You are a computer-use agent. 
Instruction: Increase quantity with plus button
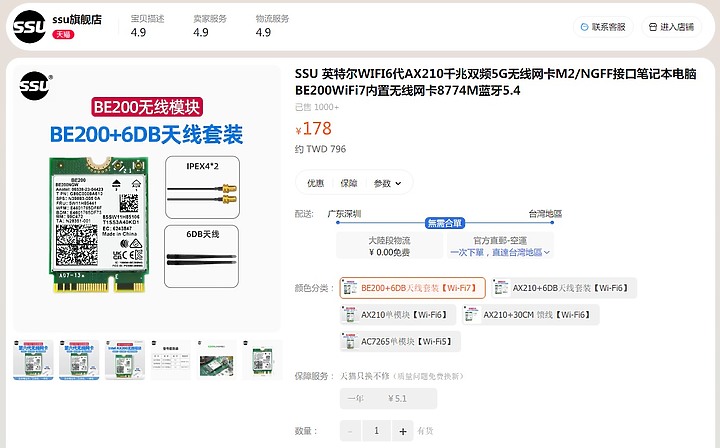coord(403,431)
